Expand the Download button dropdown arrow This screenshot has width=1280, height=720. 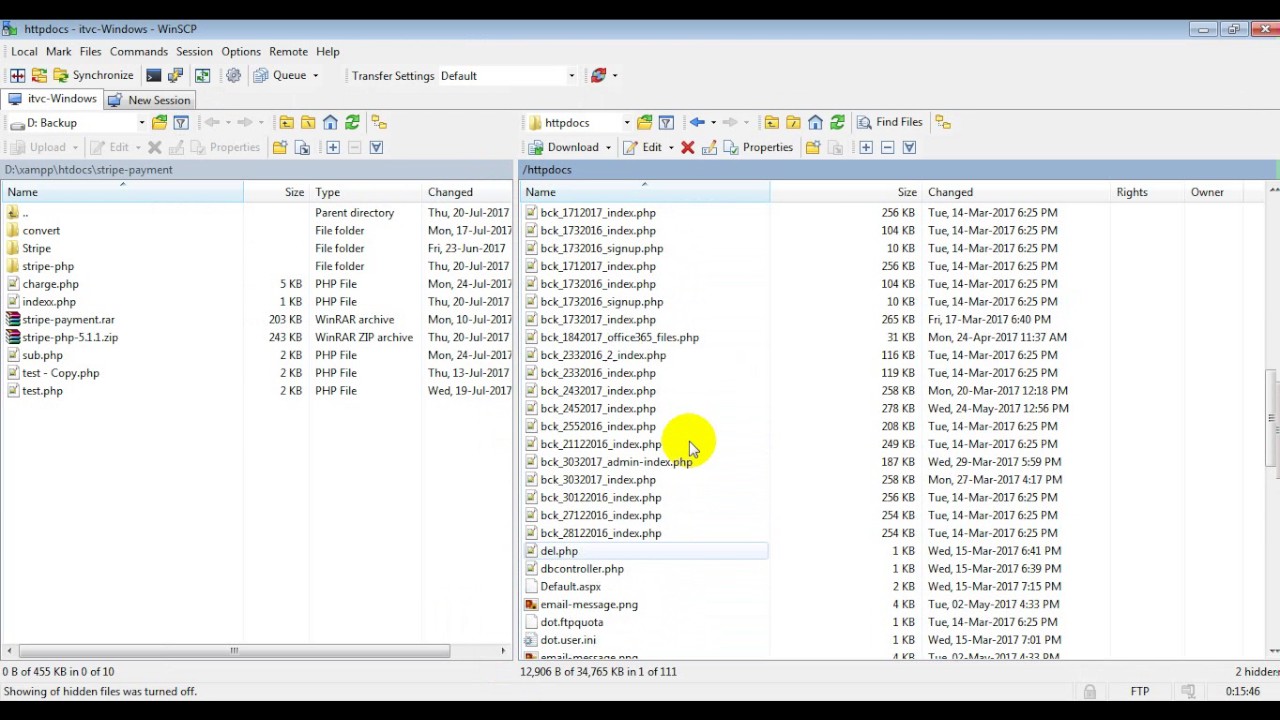(607, 147)
